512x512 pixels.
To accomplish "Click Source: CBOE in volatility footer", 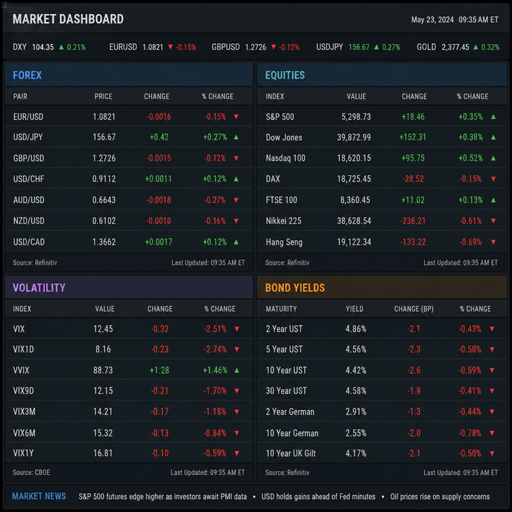I will pyautogui.click(x=31, y=472).
